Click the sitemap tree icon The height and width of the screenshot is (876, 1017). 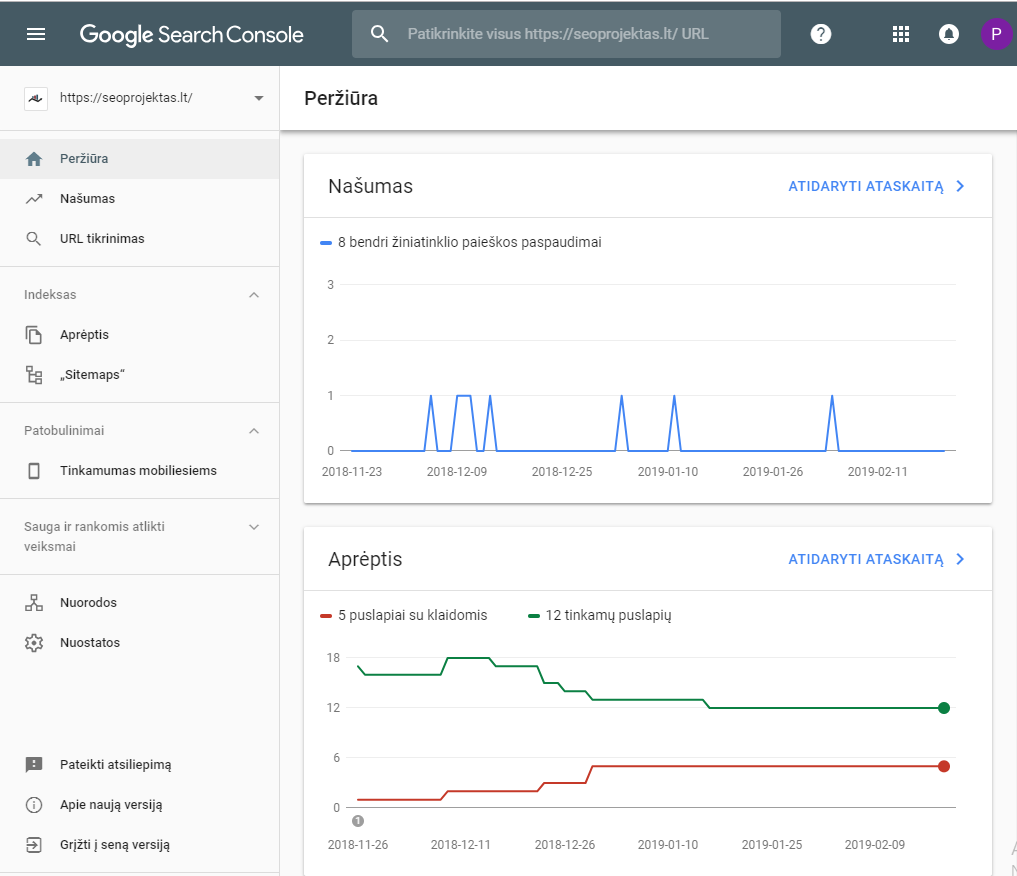tap(34, 375)
